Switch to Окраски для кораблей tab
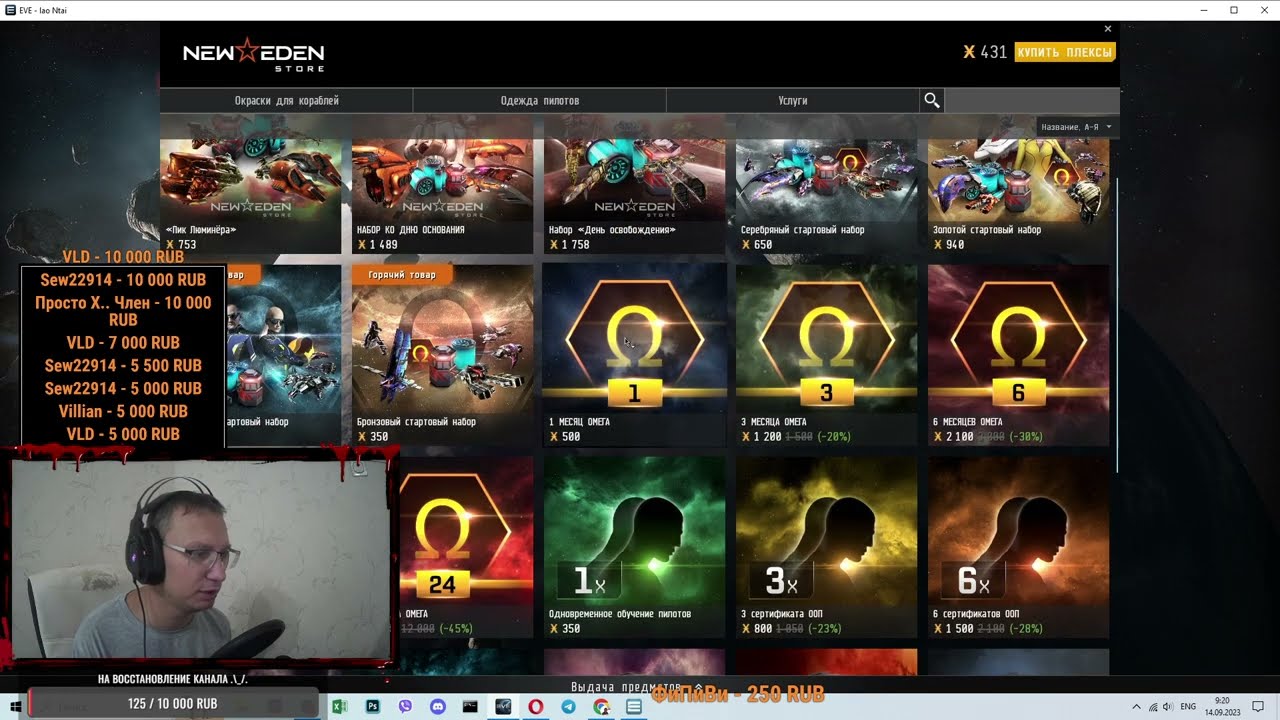Image resolution: width=1280 pixels, height=720 pixels. [286, 100]
